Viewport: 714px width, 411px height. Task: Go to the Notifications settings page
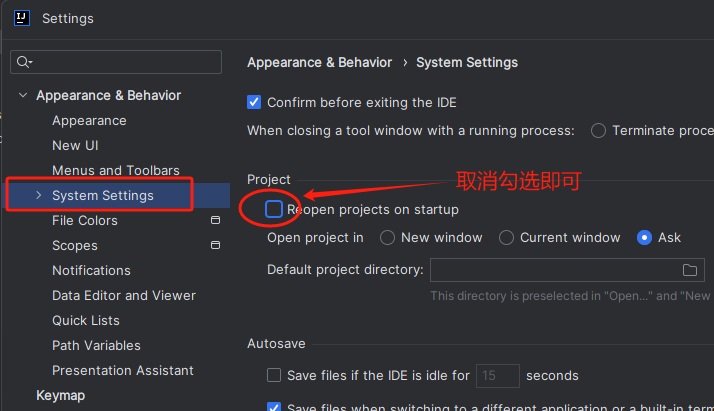[91, 270]
